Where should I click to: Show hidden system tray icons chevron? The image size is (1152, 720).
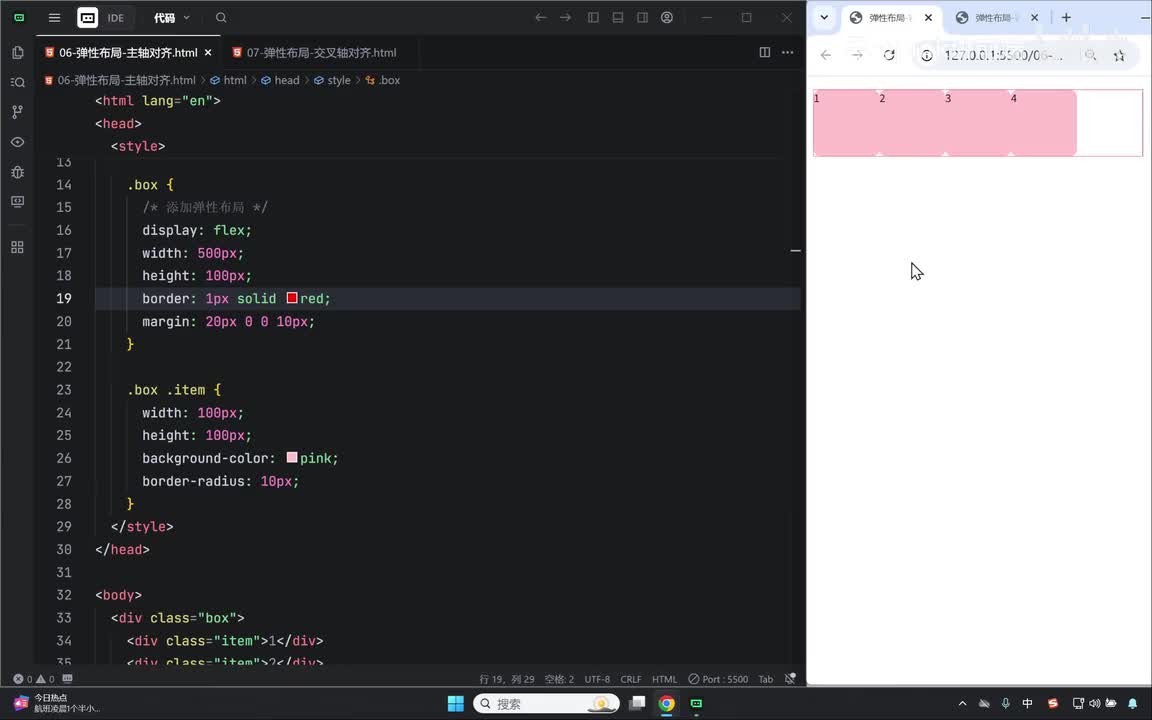click(x=962, y=703)
